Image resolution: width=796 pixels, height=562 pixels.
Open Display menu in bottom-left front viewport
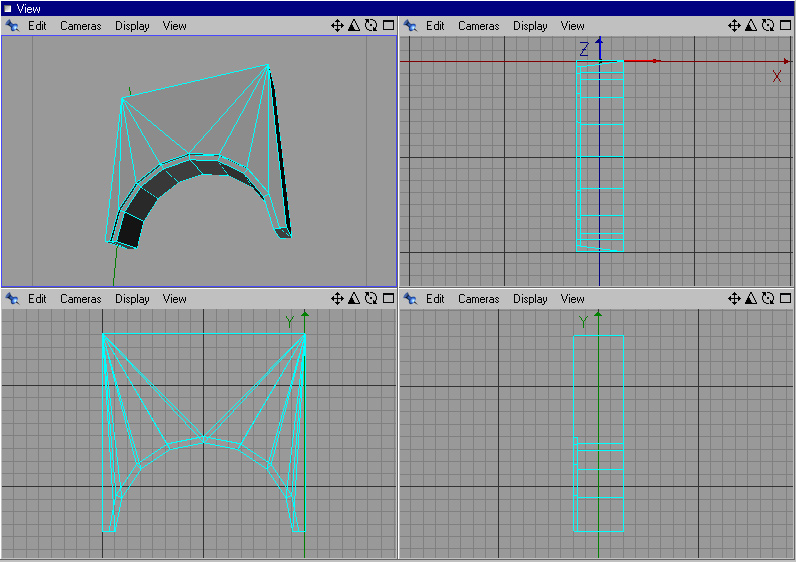tap(132, 299)
